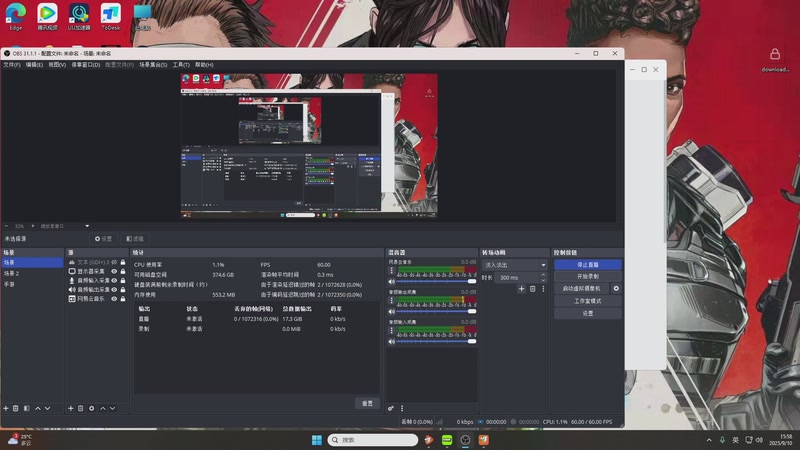Adjust the 音频输出采集 volume slider
This screenshot has height=450, width=800.
pyautogui.click(x=436, y=311)
